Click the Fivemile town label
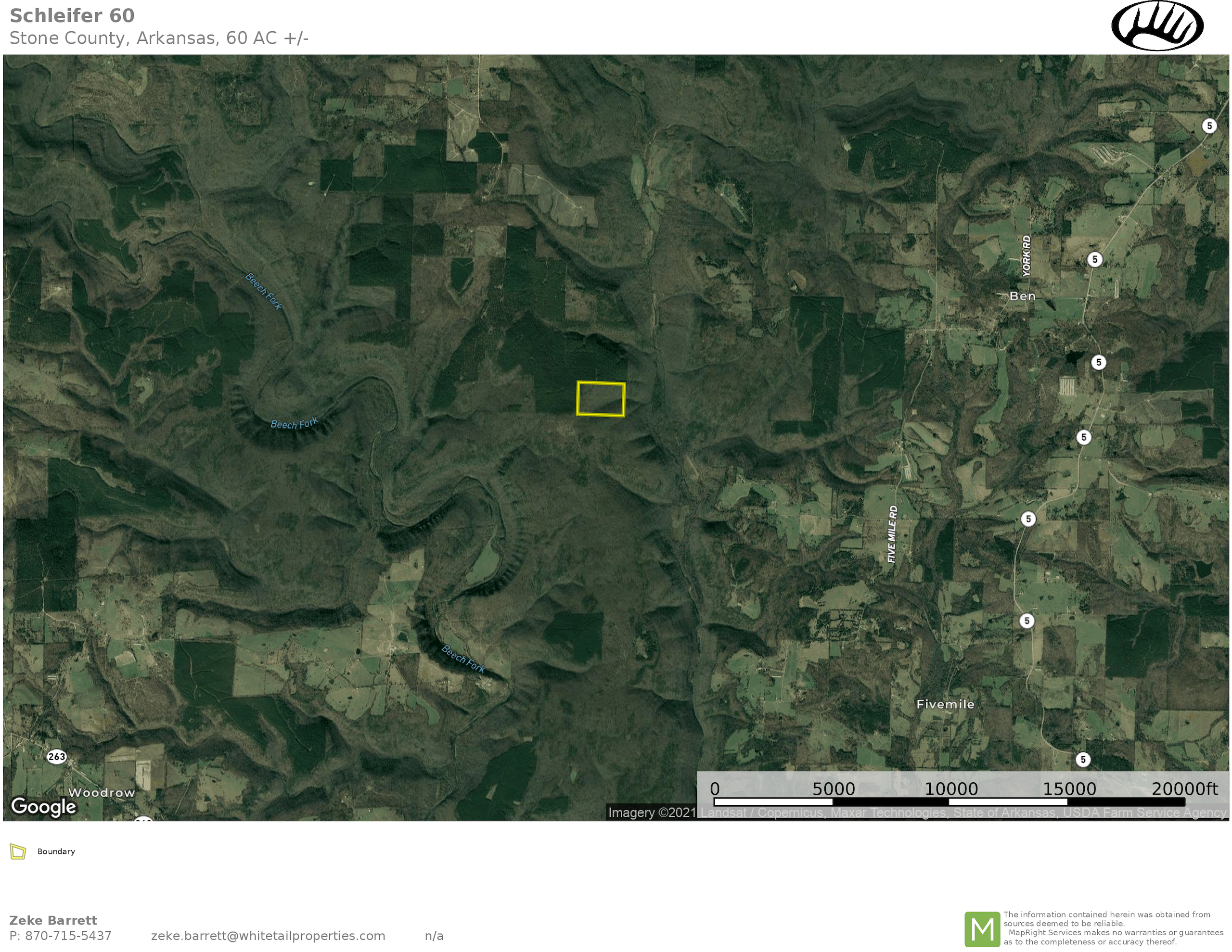Image resolution: width=1232 pixels, height=952 pixels. (x=945, y=704)
